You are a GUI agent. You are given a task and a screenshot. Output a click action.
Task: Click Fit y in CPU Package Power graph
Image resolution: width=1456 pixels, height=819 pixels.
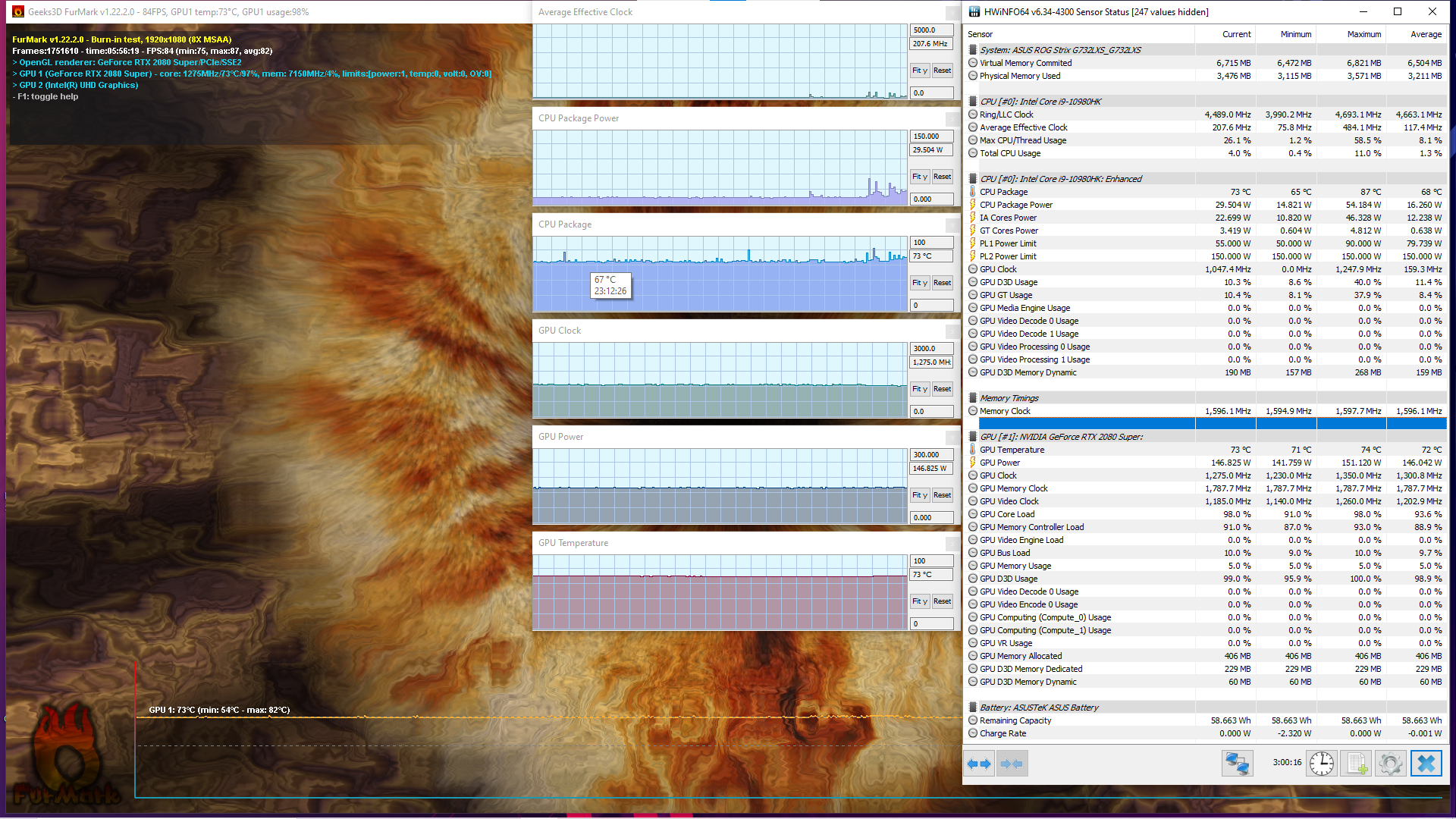point(920,177)
